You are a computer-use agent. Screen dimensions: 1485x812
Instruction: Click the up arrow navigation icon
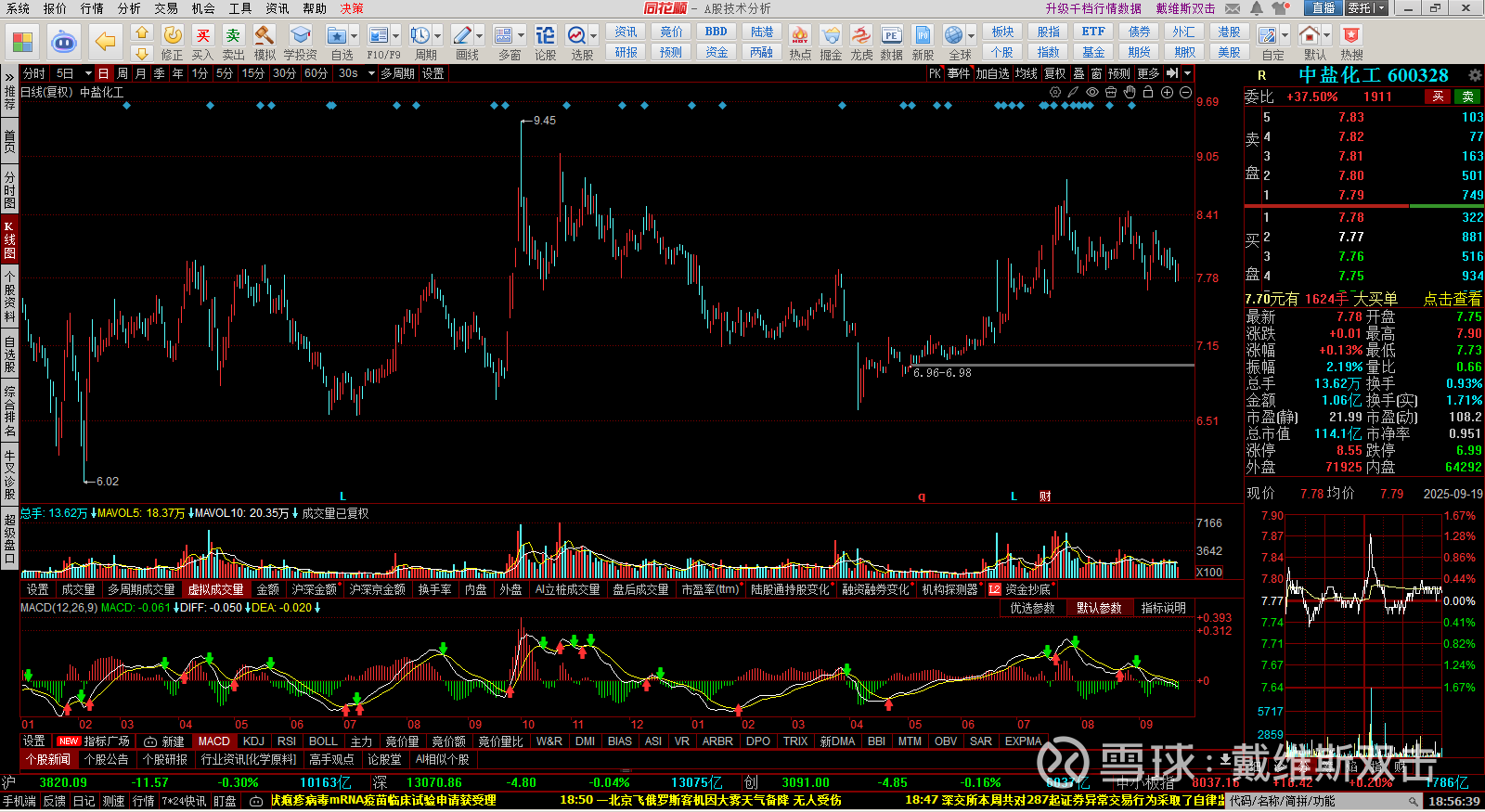(141, 32)
